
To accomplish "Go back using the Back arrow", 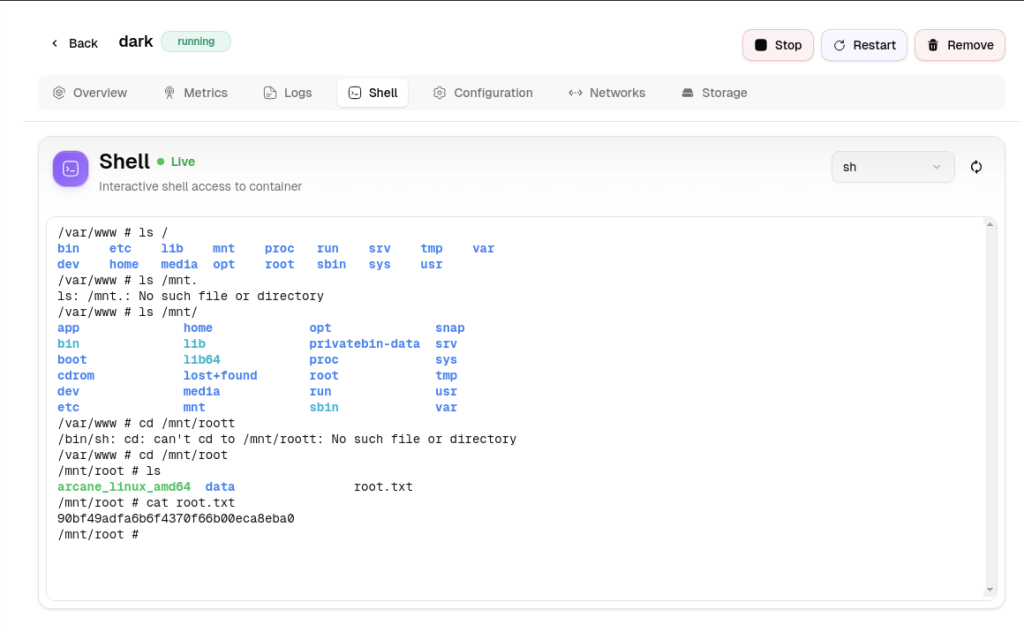I will [55, 43].
